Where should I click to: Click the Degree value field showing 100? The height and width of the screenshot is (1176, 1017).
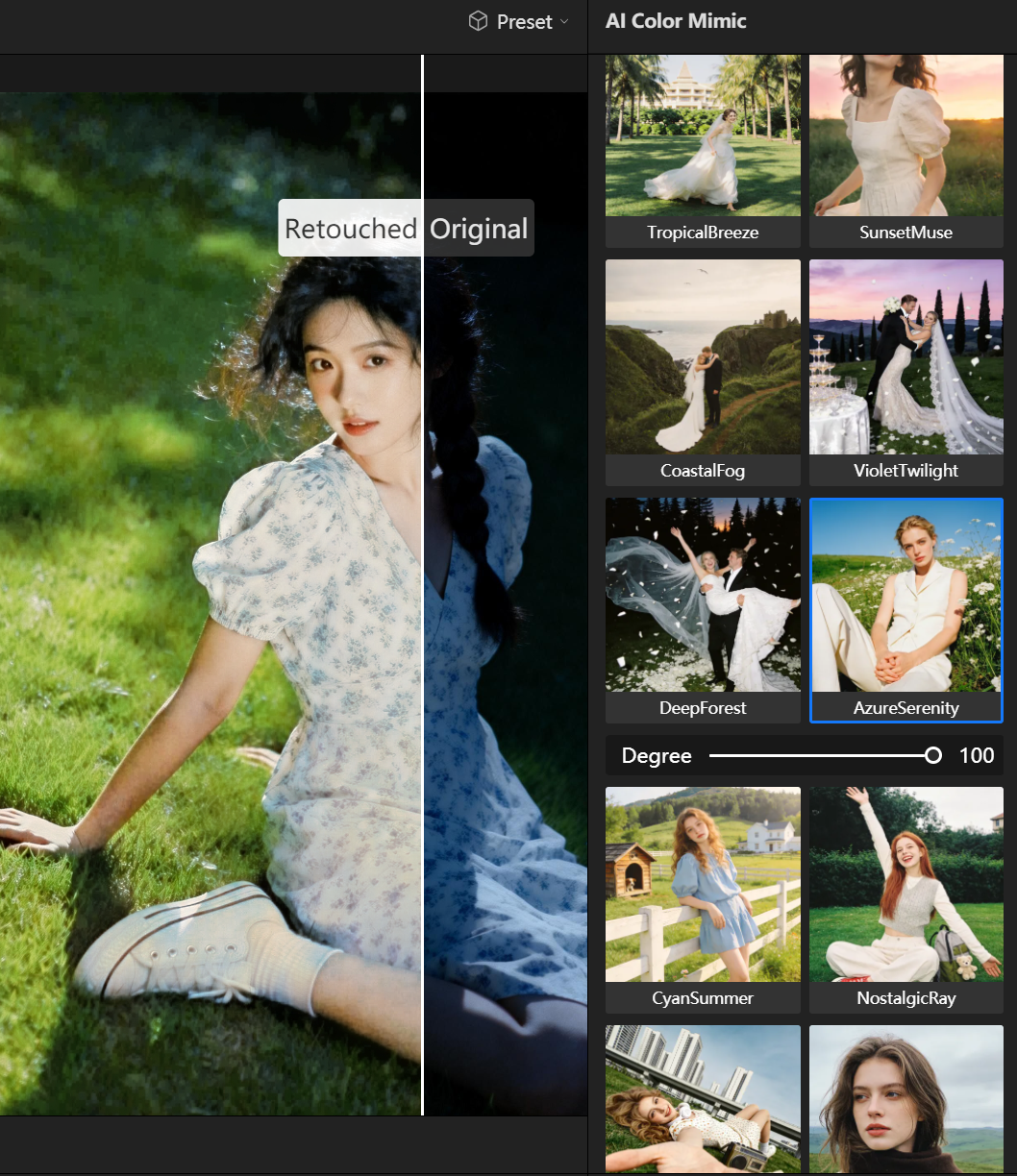tap(976, 756)
